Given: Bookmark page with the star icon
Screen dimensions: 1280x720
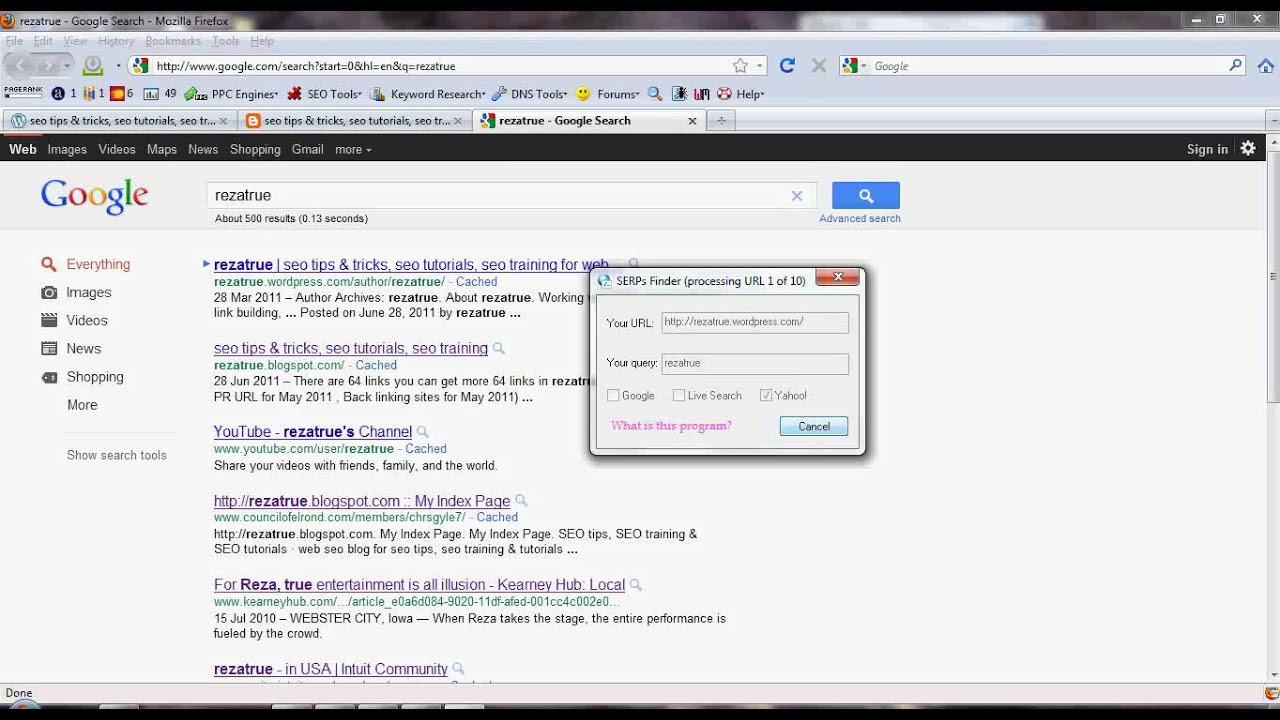Looking at the screenshot, I should (x=740, y=66).
